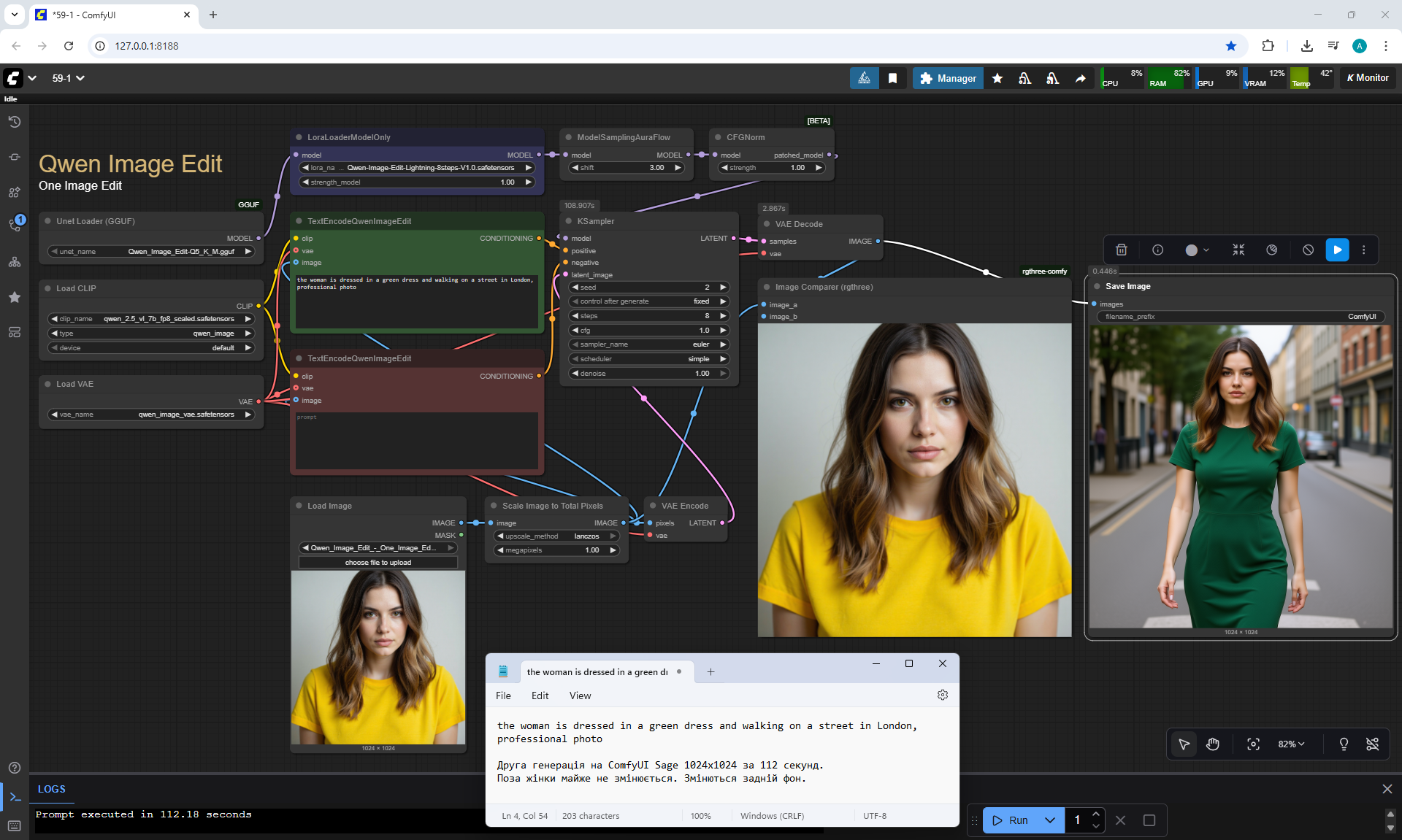This screenshot has height=840, width=1402.
Task: Open the View menu in Notepad
Action: (580, 695)
